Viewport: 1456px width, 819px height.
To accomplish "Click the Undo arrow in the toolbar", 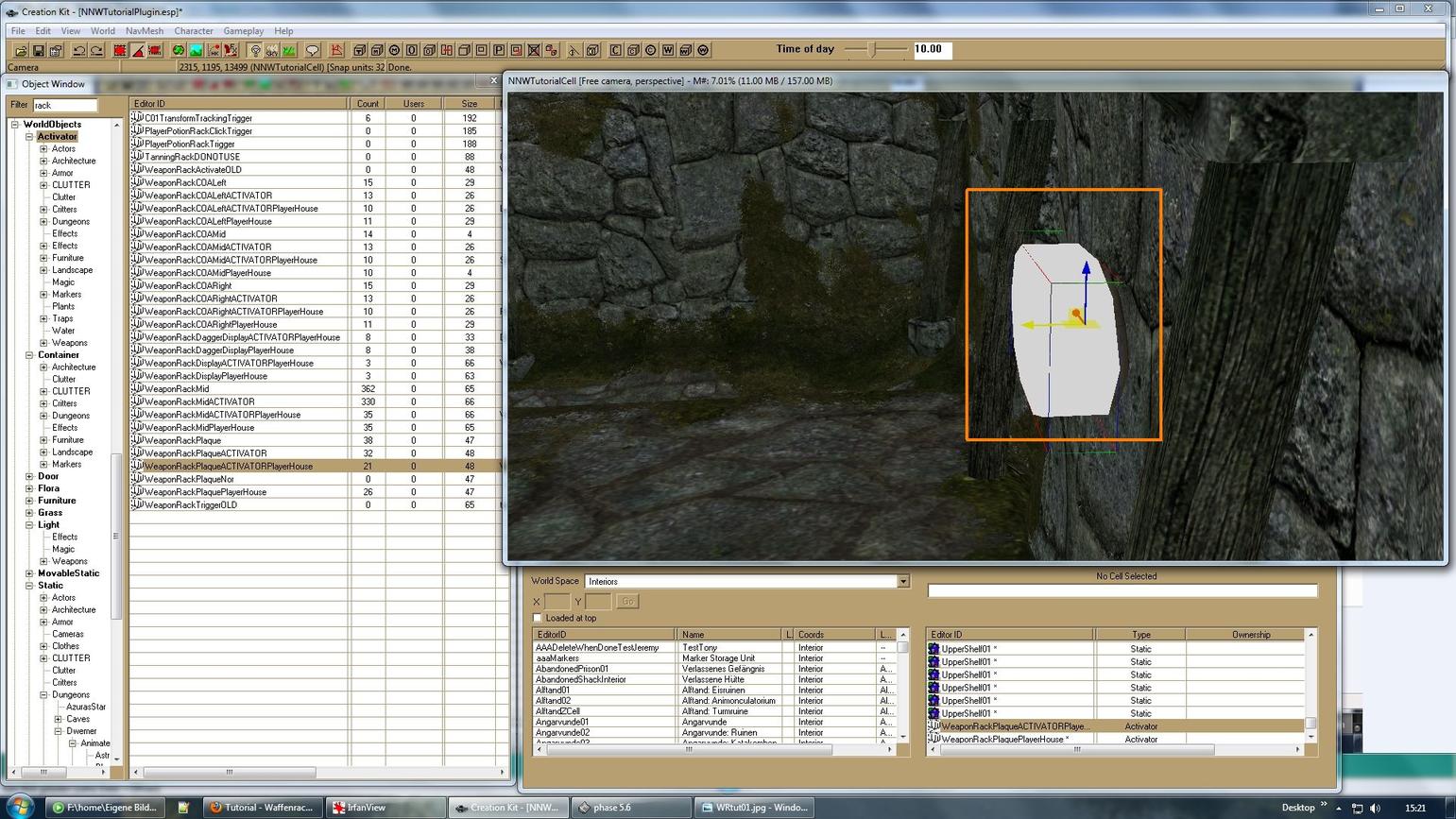I will tap(79, 50).
